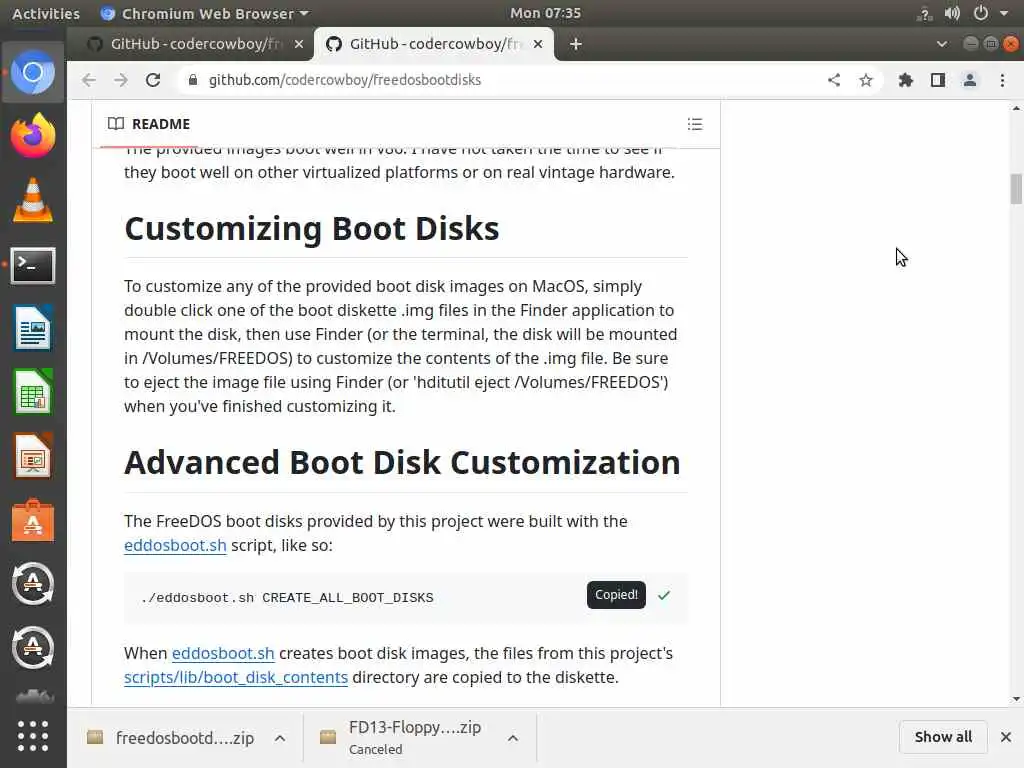Toggle the browser side panel
The width and height of the screenshot is (1024, 768).
(938, 80)
